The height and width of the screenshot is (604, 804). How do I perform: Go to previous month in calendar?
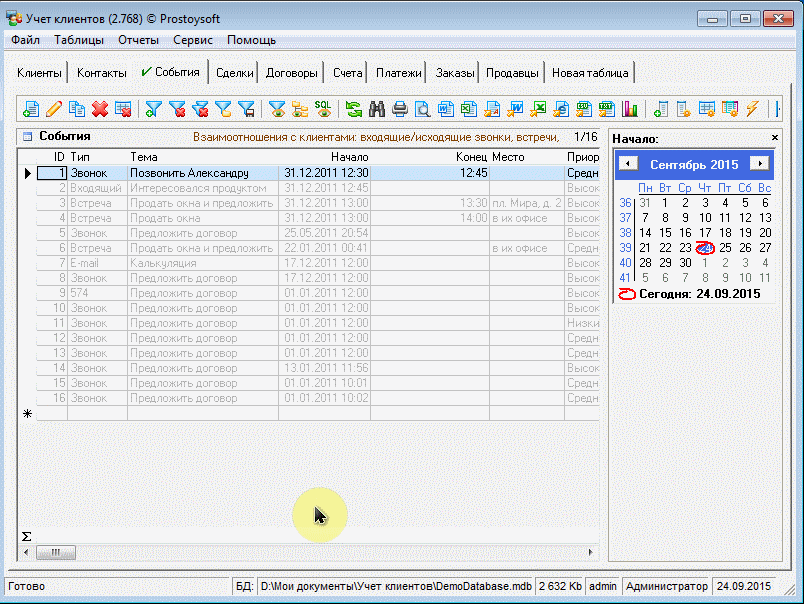[x=627, y=163]
